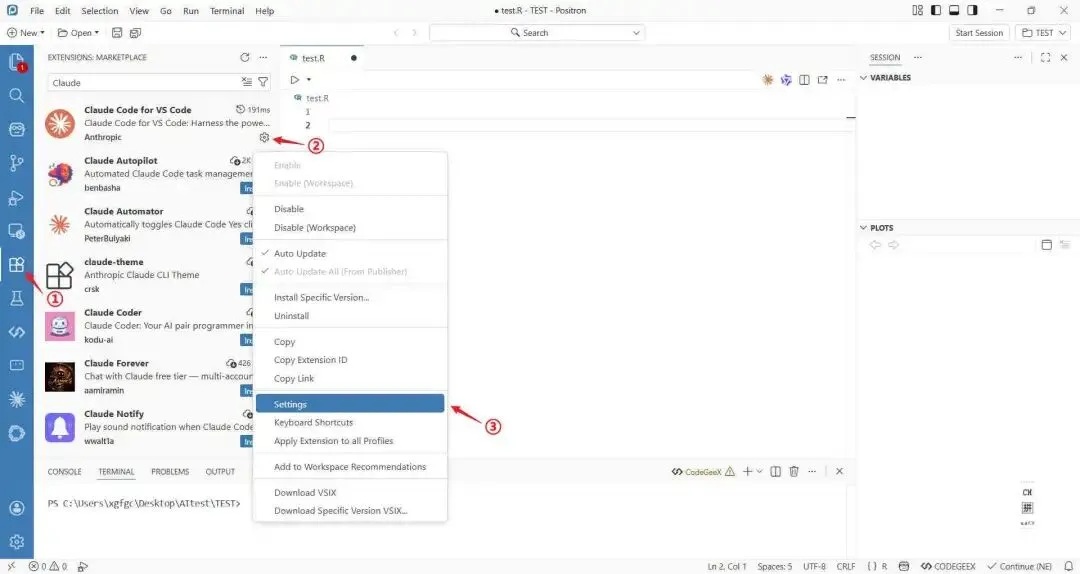Screen dimensions: 1080x574
Task: Choose Settings in the context menu
Action: 350,404
